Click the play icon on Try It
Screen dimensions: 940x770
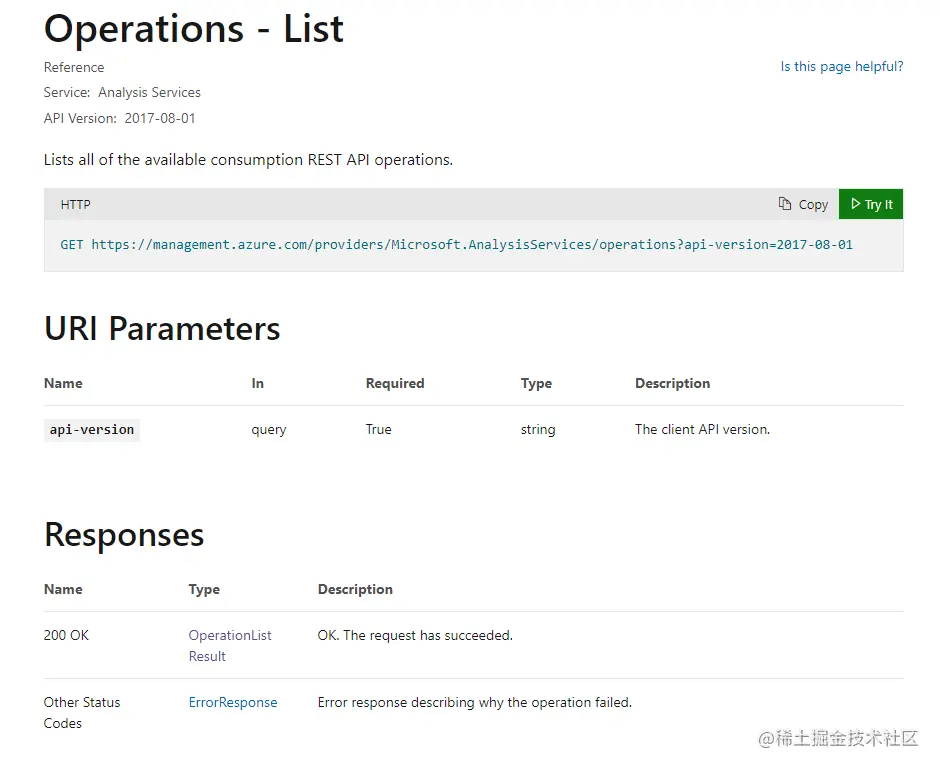pyautogui.click(x=856, y=204)
